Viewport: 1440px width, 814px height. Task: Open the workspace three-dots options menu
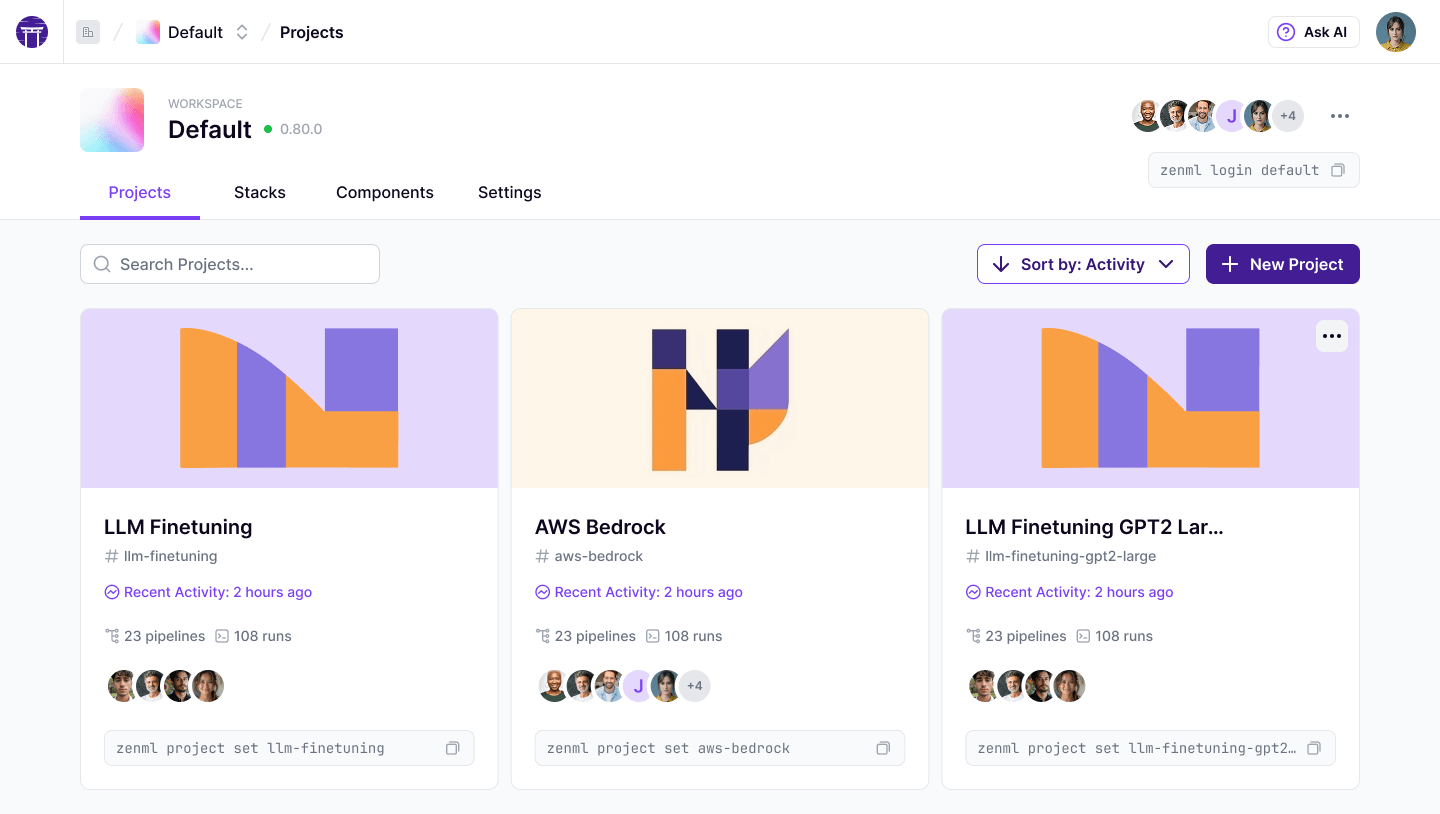tap(1340, 116)
